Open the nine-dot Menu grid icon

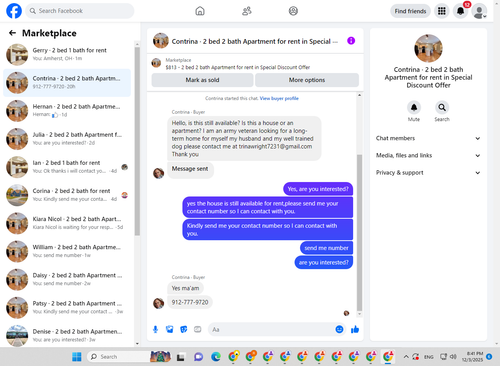(442, 11)
